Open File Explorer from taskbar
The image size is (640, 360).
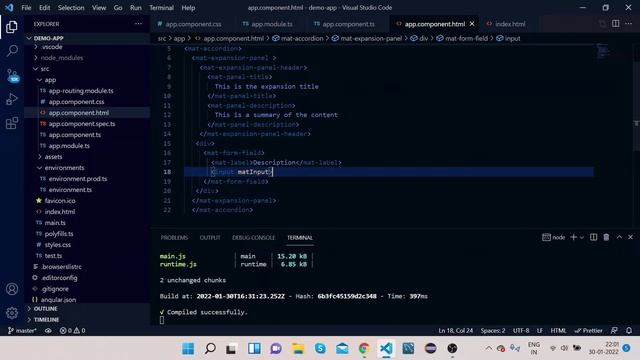click(x=298, y=348)
